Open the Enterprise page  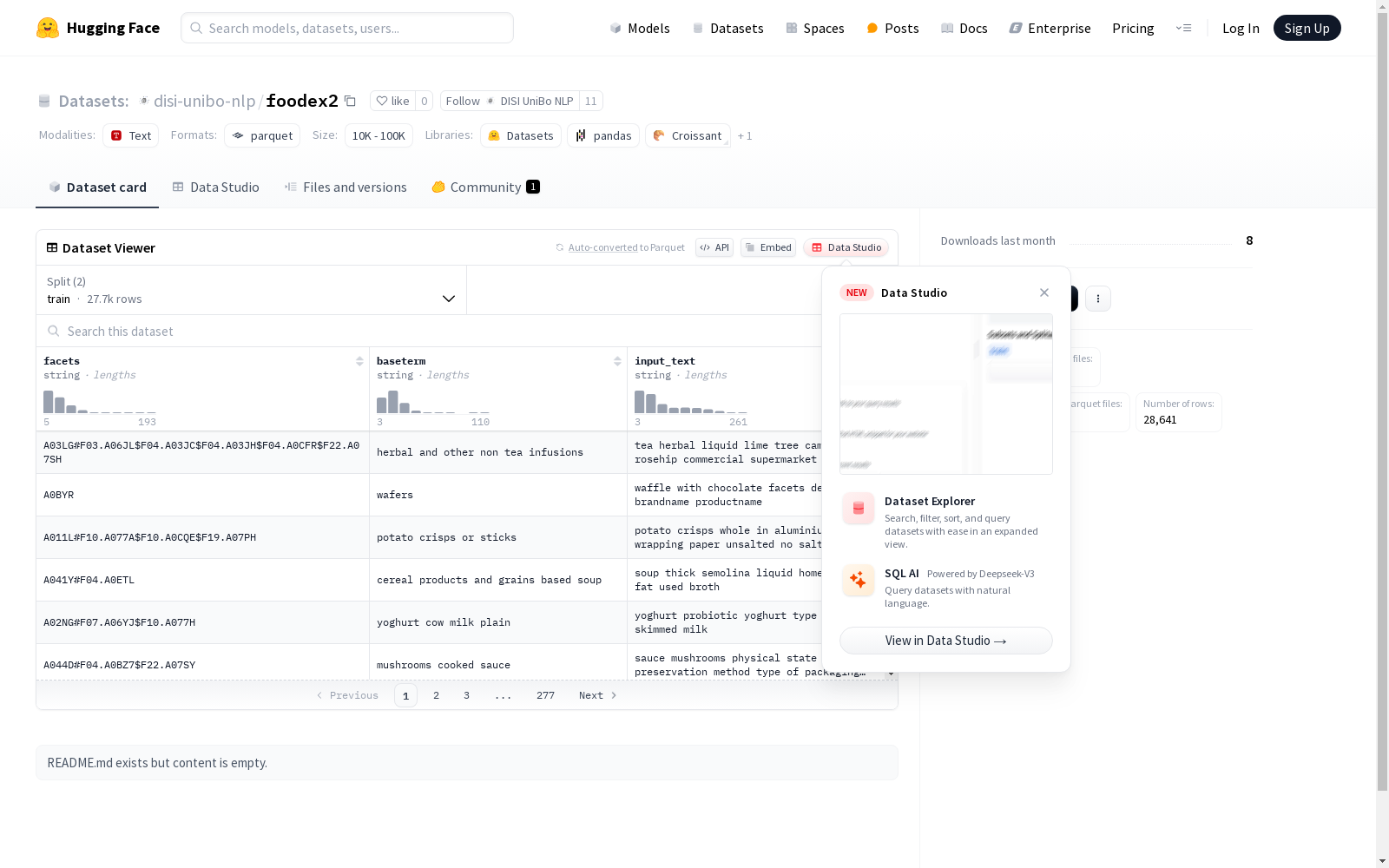(x=1050, y=28)
